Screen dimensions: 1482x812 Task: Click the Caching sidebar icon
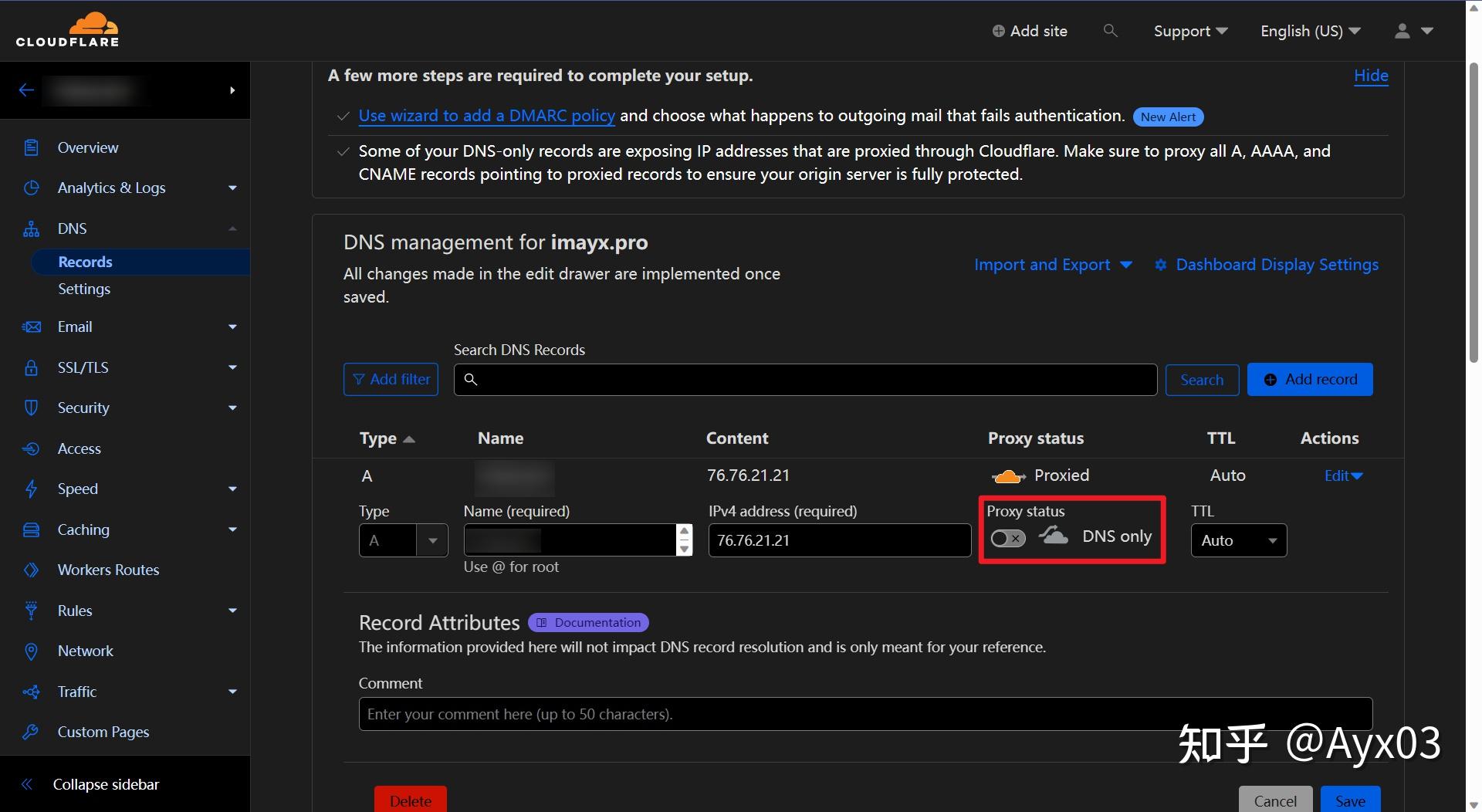tap(31, 529)
